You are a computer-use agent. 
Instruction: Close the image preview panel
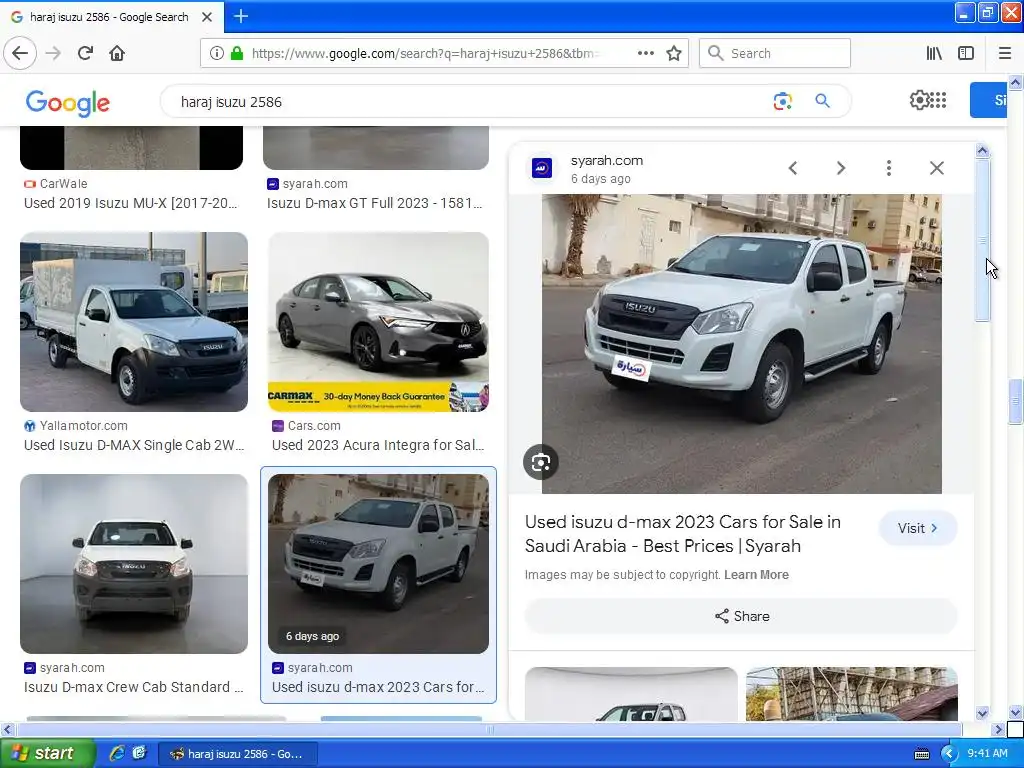936,168
